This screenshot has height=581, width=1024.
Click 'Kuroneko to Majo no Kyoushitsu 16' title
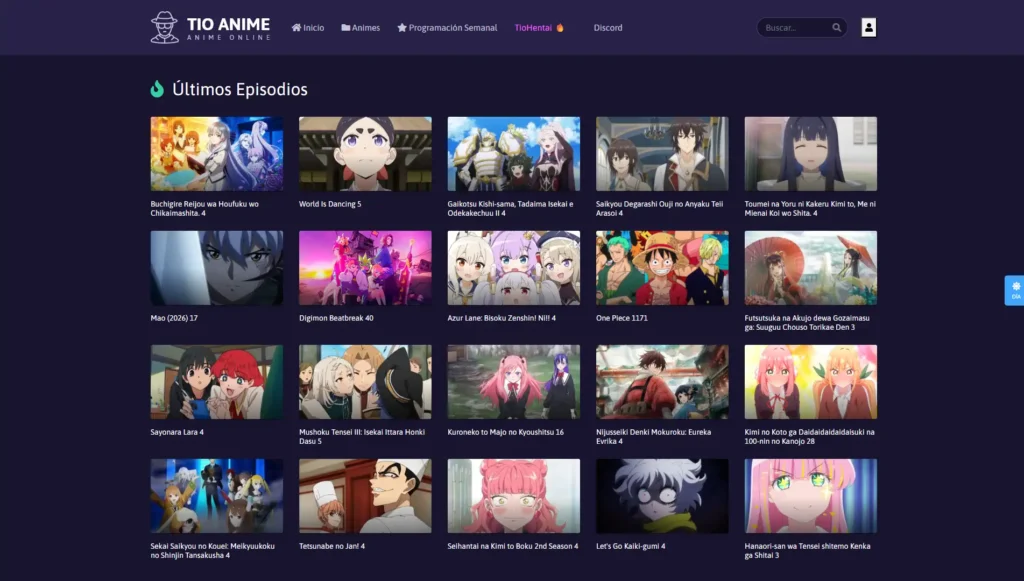[505, 432]
